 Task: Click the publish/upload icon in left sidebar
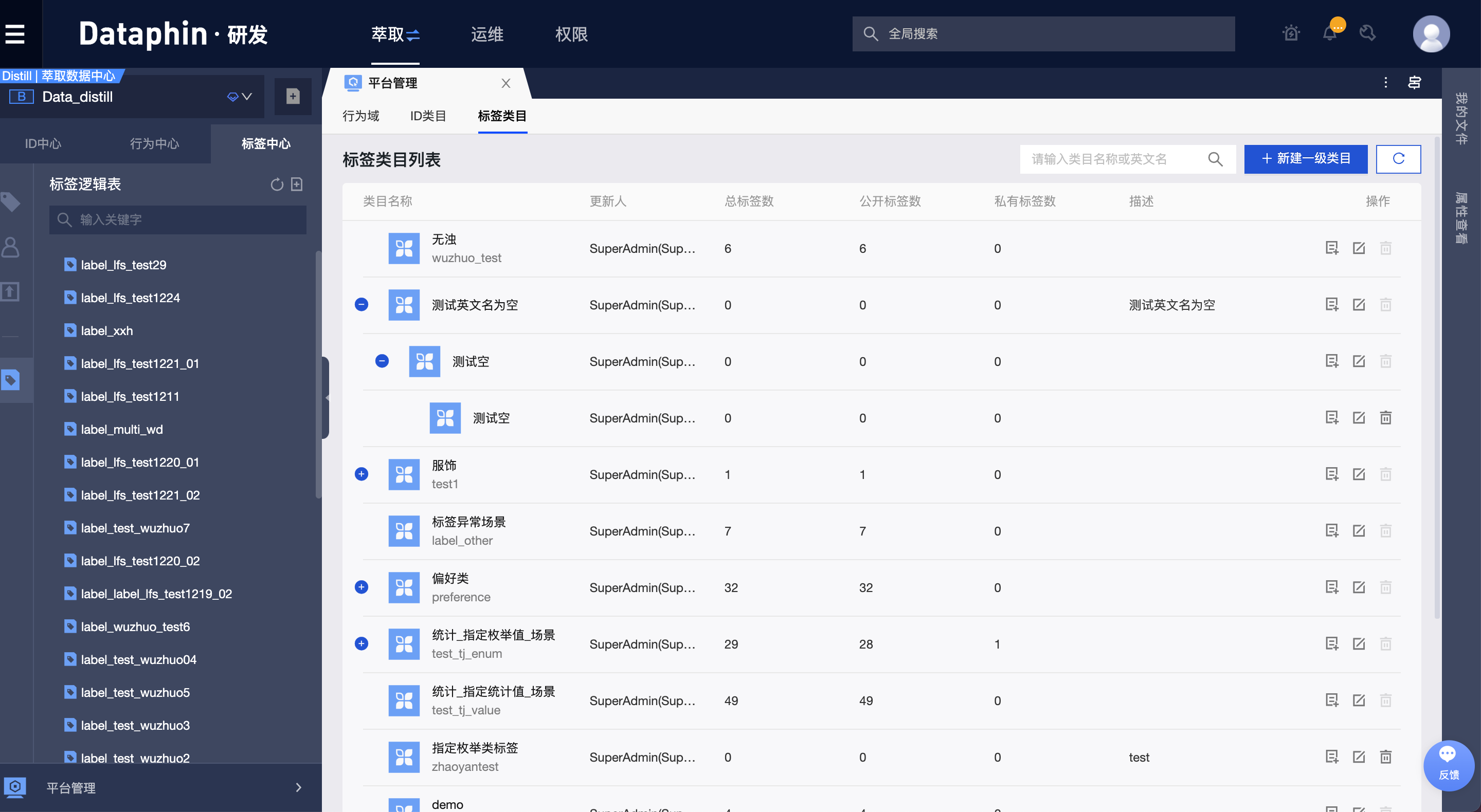click(x=10, y=291)
